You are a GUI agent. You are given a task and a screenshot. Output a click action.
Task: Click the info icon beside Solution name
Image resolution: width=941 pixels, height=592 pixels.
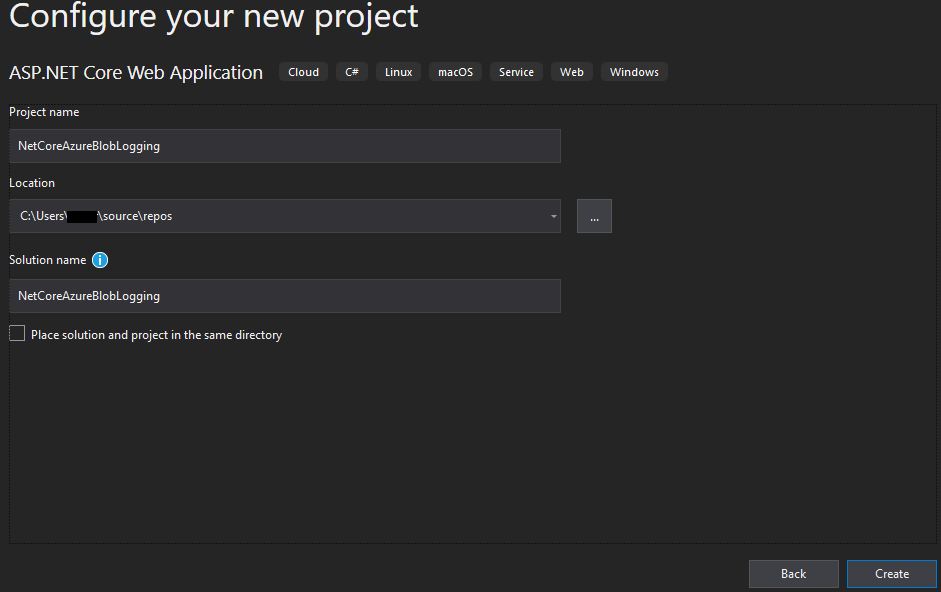click(100, 260)
